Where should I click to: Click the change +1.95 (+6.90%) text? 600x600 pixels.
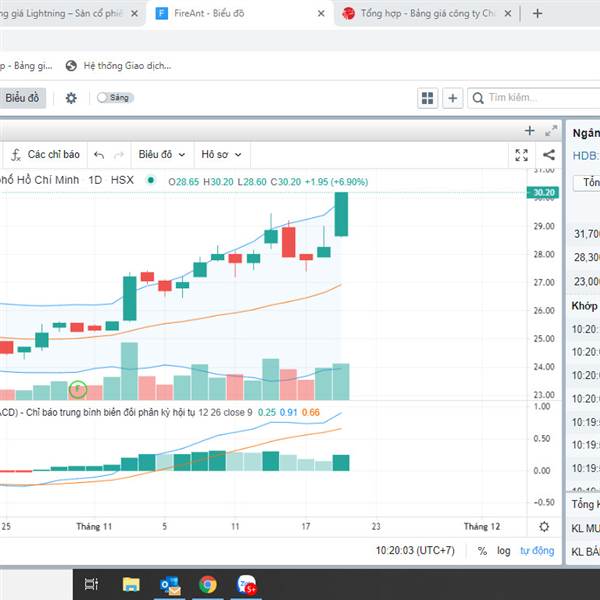click(x=336, y=182)
